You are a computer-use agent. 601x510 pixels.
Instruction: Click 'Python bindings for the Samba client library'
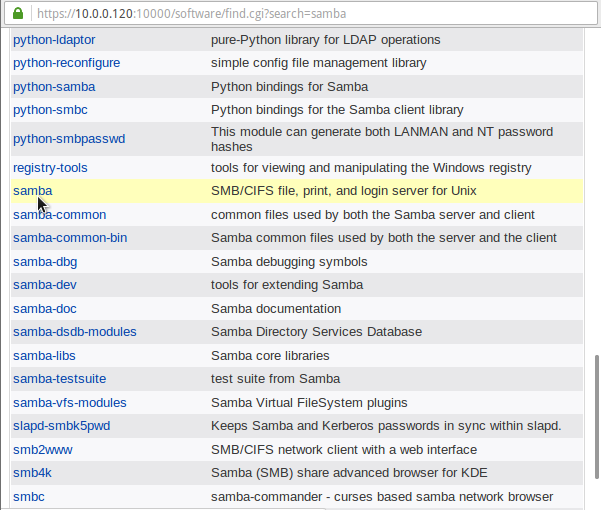coord(337,110)
